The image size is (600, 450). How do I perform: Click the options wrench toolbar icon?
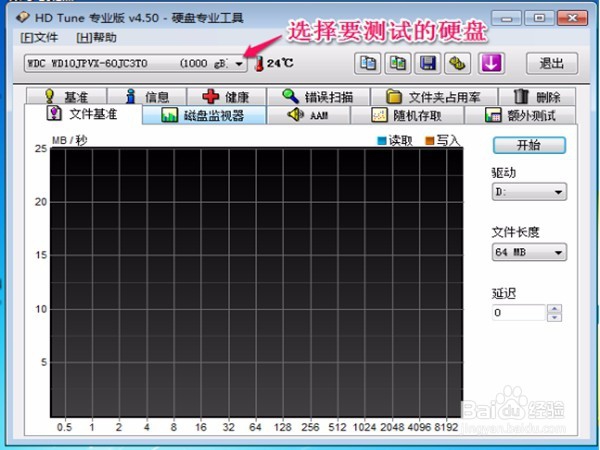pyautogui.click(x=457, y=63)
